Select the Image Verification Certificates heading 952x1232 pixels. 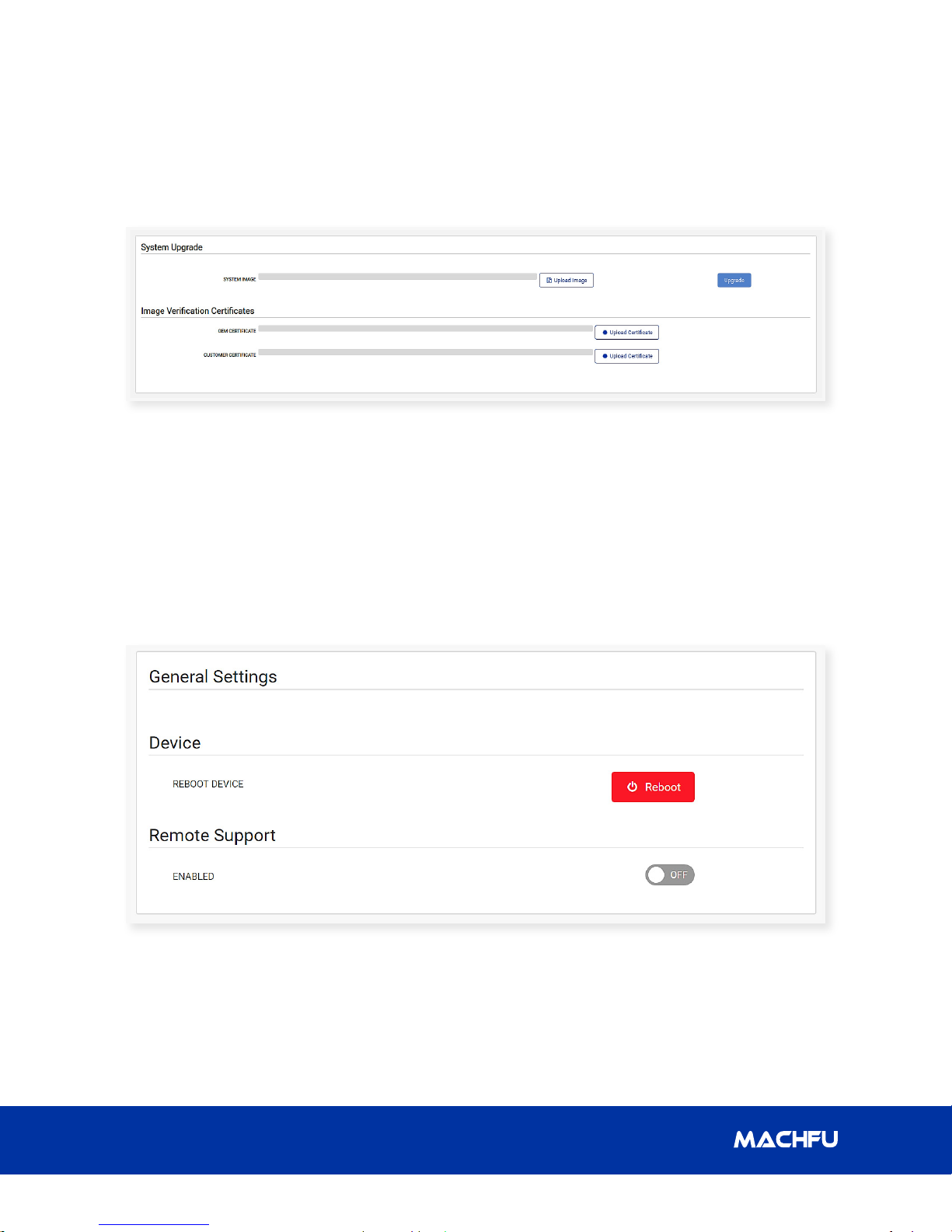(x=197, y=311)
